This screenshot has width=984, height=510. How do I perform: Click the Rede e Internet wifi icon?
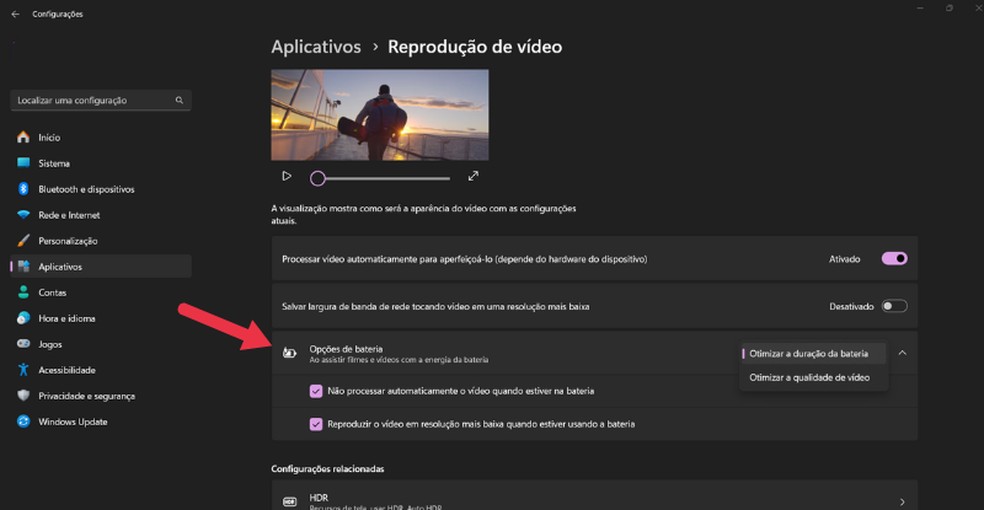[x=24, y=215]
